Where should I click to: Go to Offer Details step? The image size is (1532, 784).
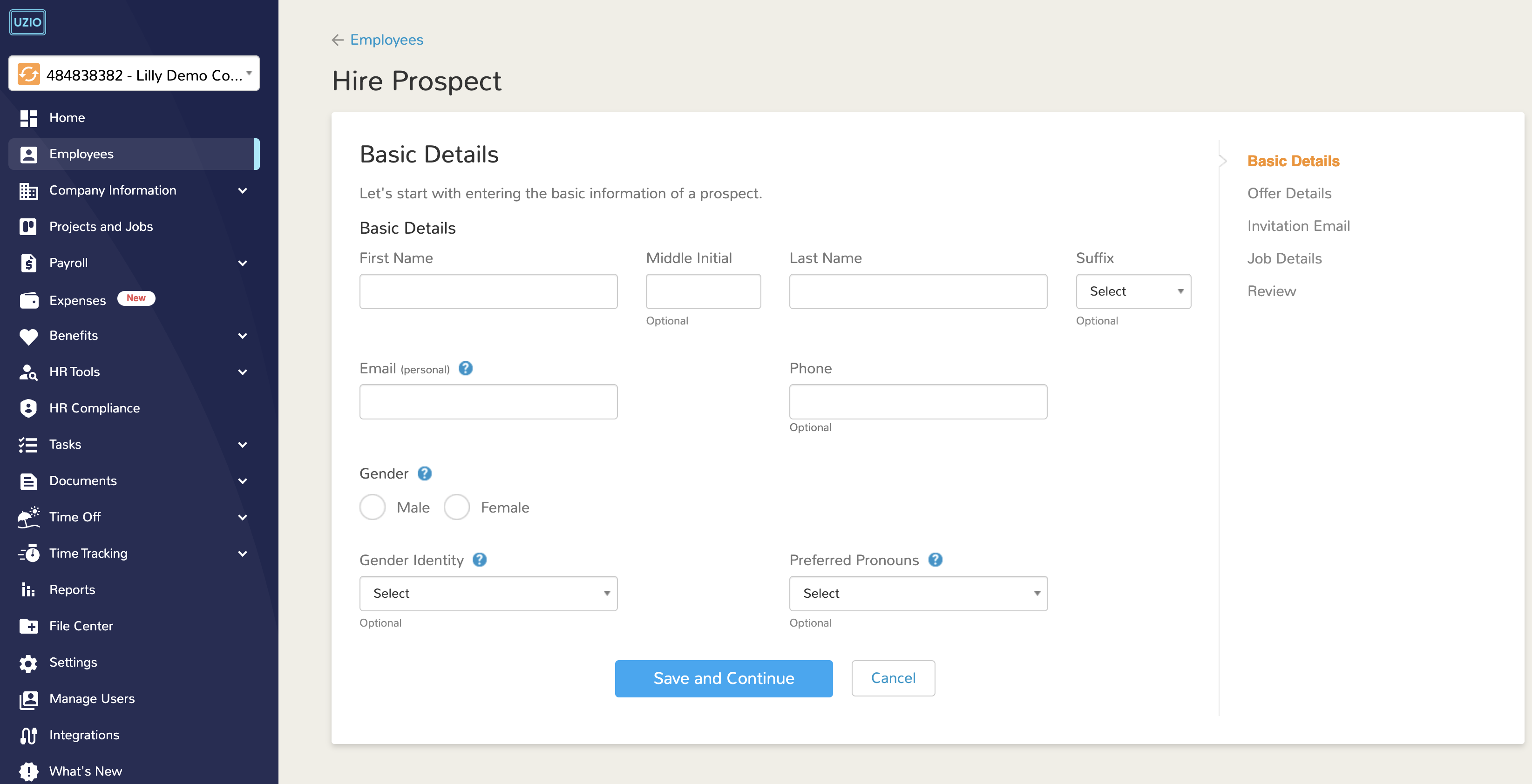coord(1289,193)
